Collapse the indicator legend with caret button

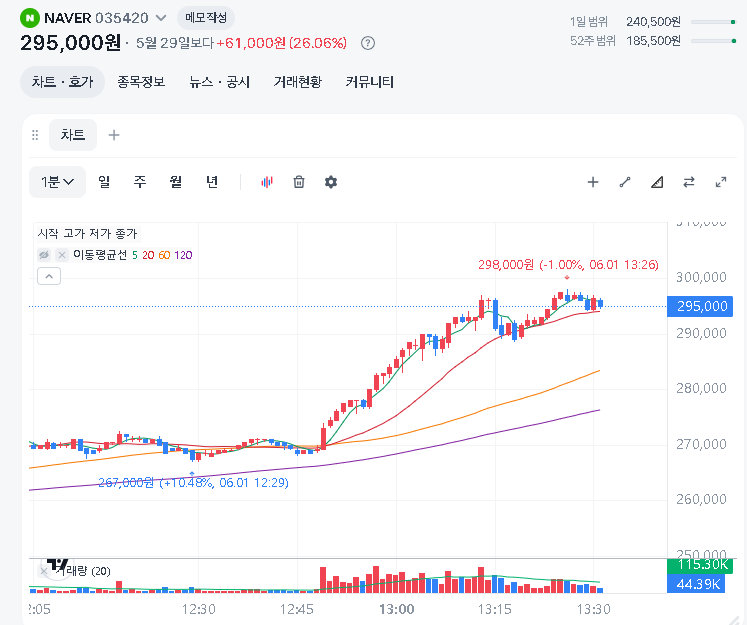coord(49,276)
